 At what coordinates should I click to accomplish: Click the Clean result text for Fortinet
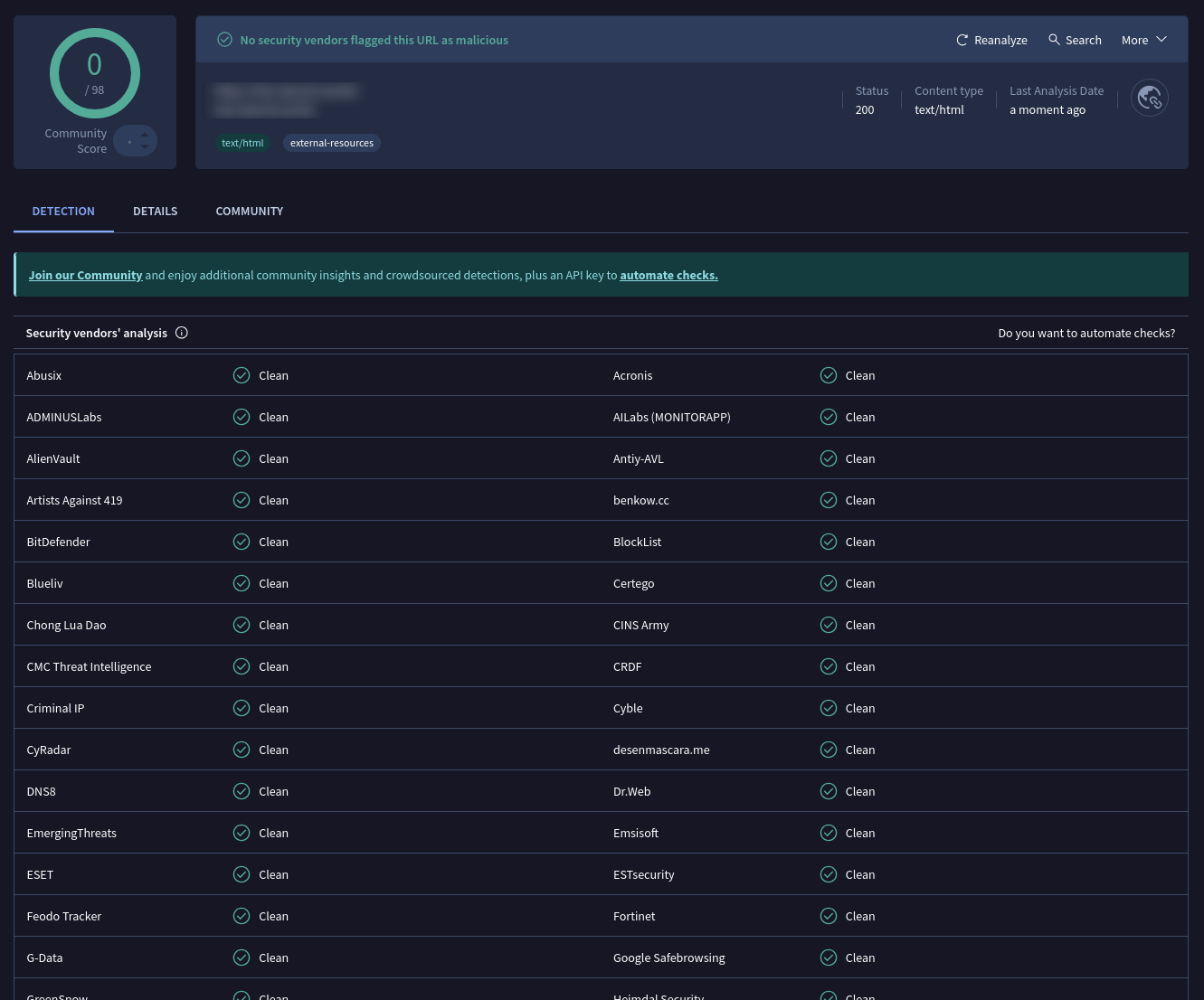860,916
